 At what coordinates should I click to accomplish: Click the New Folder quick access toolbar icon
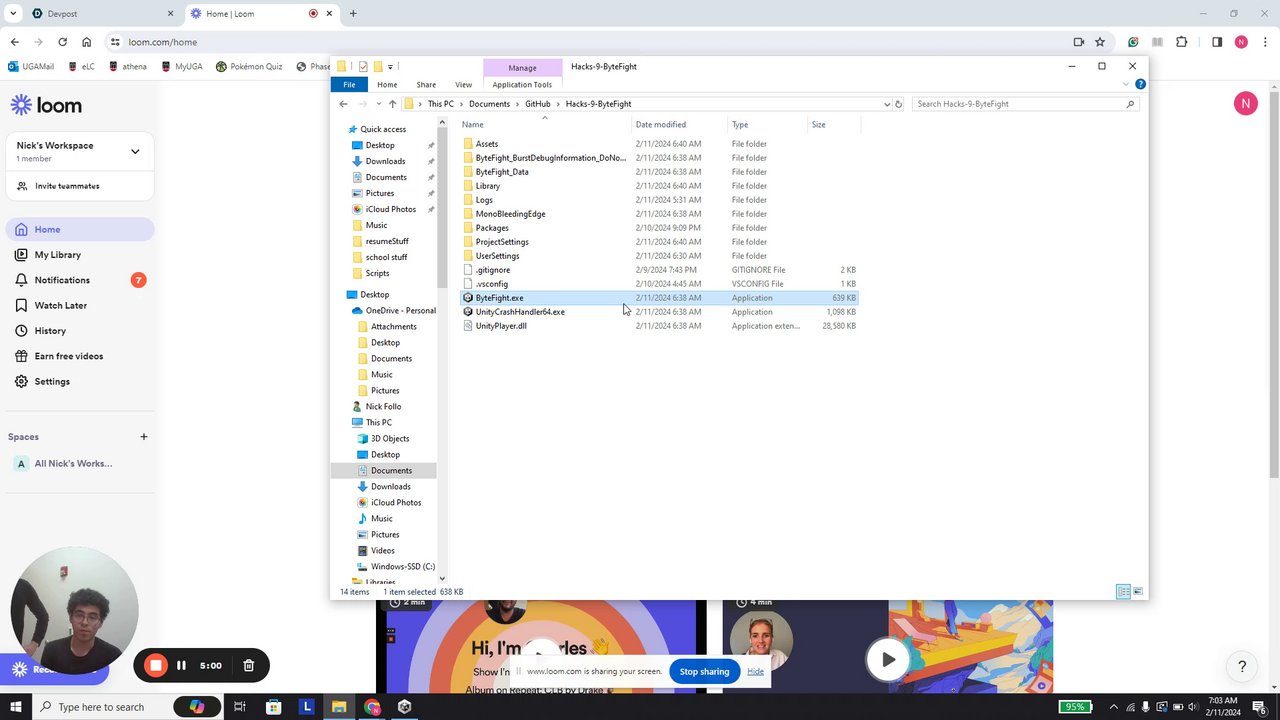click(378, 67)
